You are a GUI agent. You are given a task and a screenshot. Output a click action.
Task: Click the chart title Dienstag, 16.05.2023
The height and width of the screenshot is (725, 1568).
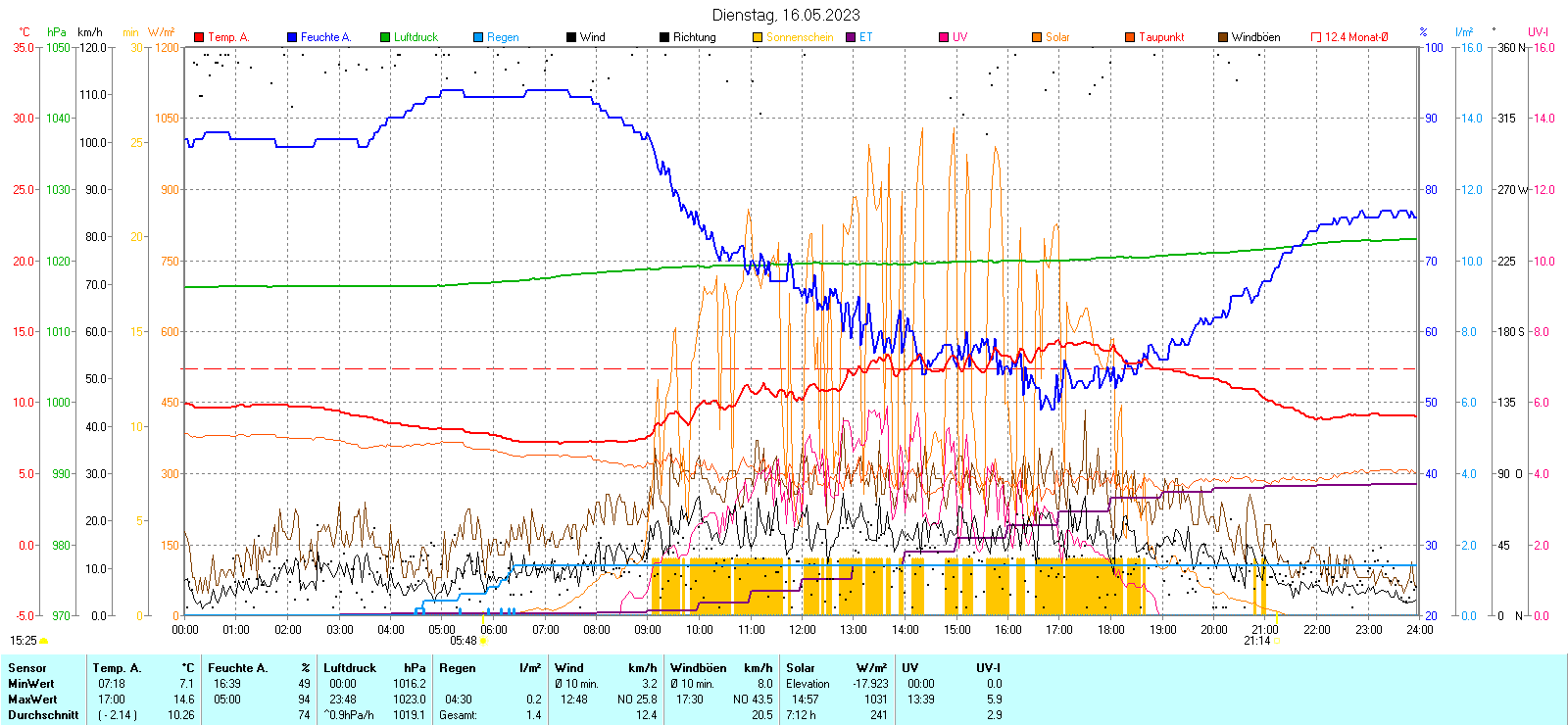(x=786, y=15)
